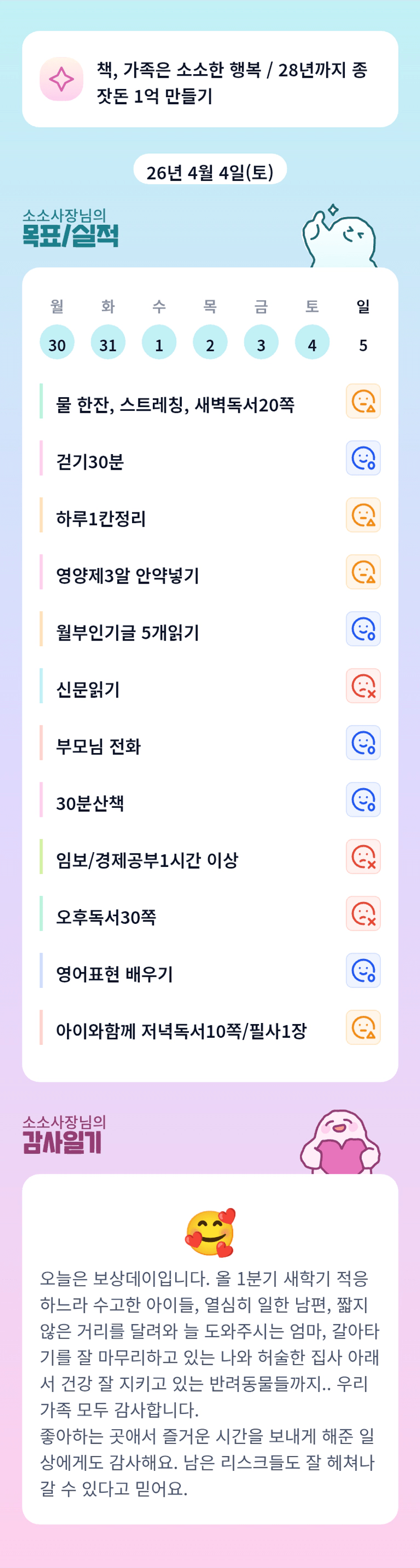Tap the red sad face for 신문읽기
Screen dimensions: 420x1568
click(363, 686)
